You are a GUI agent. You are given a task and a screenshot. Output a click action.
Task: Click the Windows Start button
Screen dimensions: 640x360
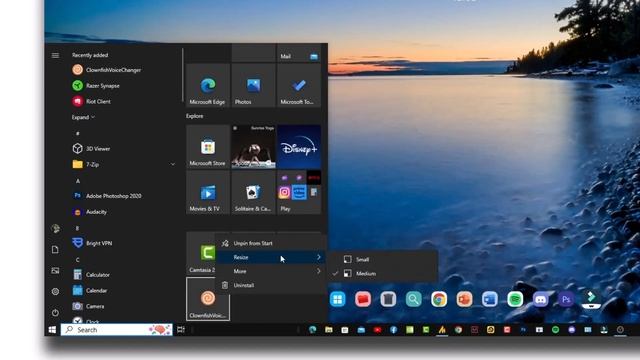(52, 330)
